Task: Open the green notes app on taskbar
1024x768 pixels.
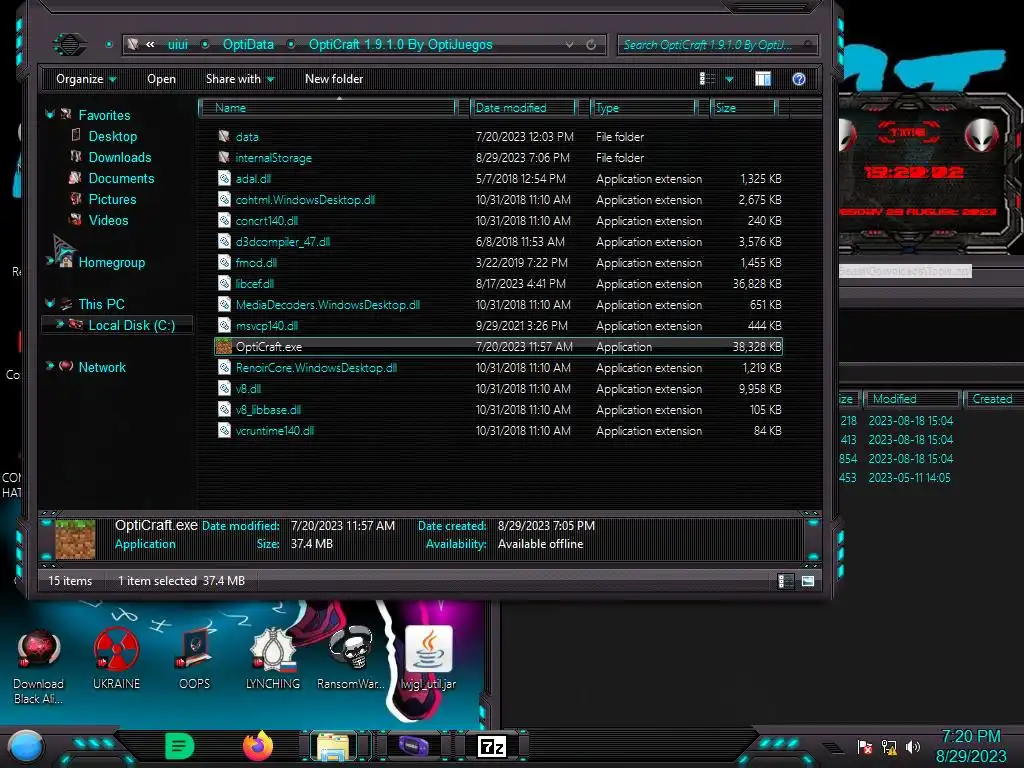Action: [180, 746]
